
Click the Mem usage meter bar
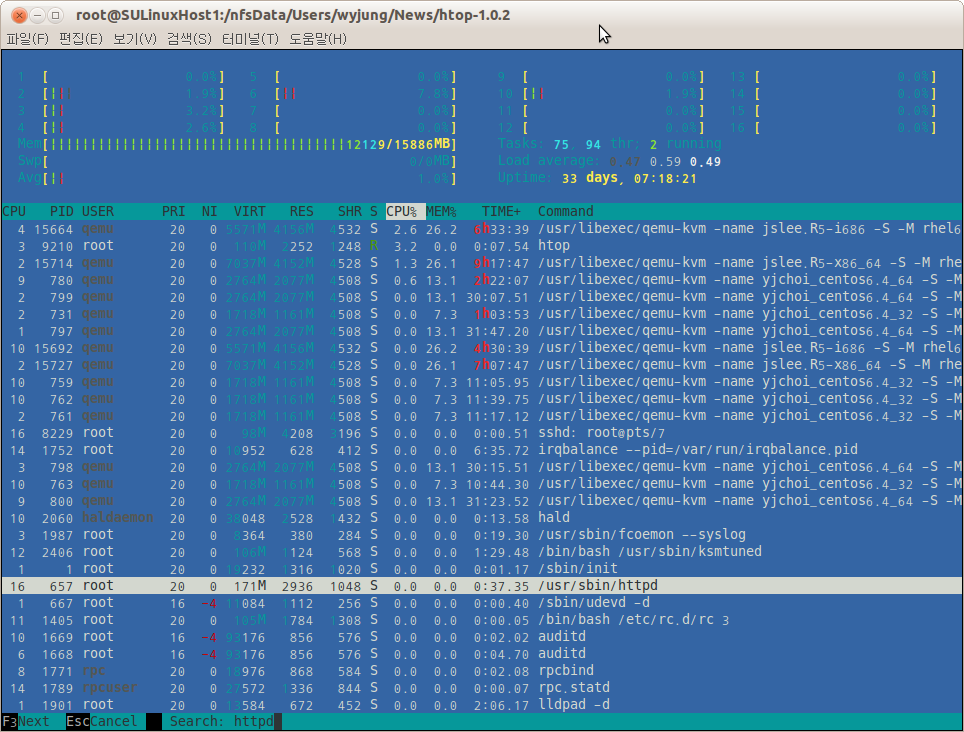click(x=237, y=144)
